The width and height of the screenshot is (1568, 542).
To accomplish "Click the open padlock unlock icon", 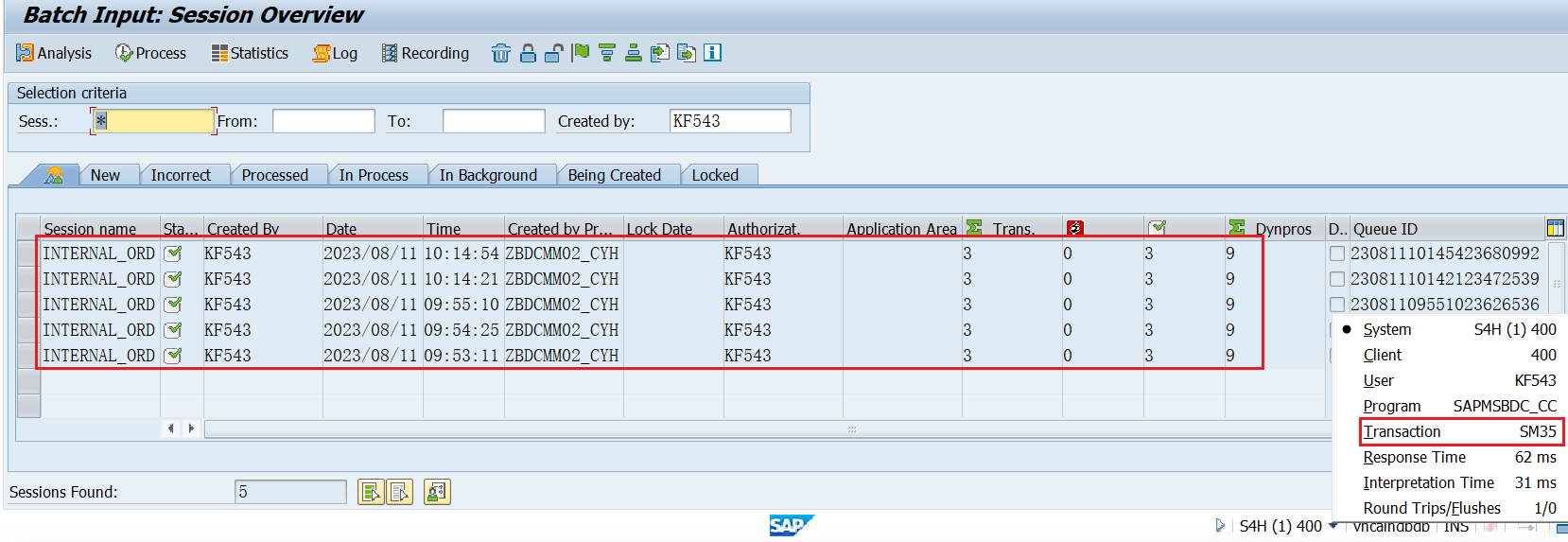I will tap(554, 53).
